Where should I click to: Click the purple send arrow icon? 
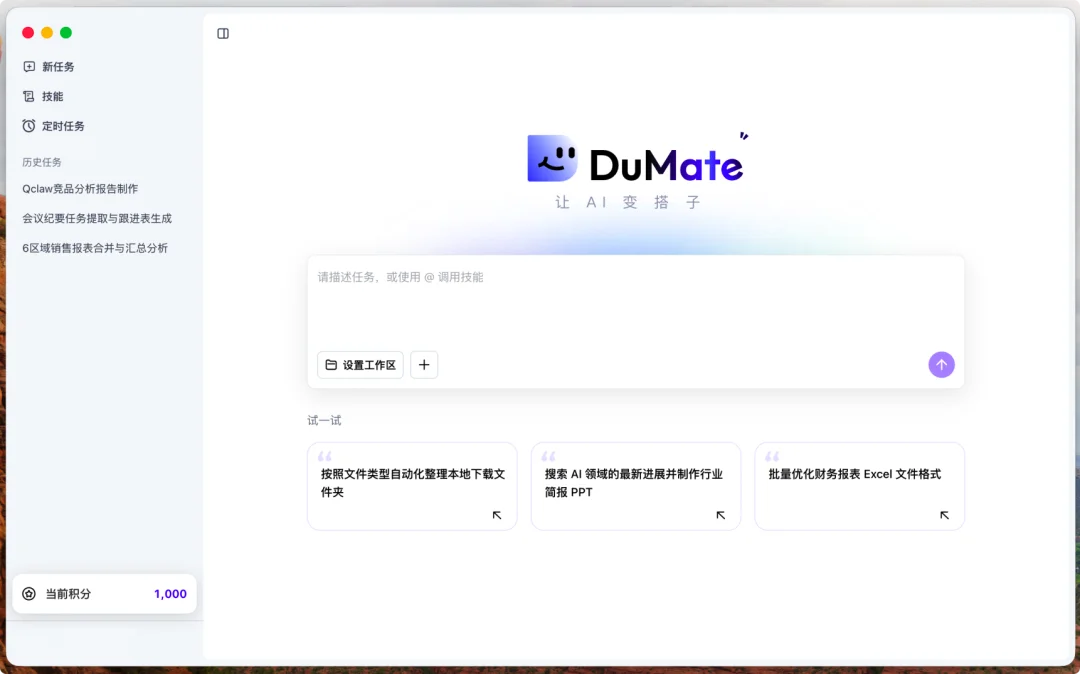(941, 364)
